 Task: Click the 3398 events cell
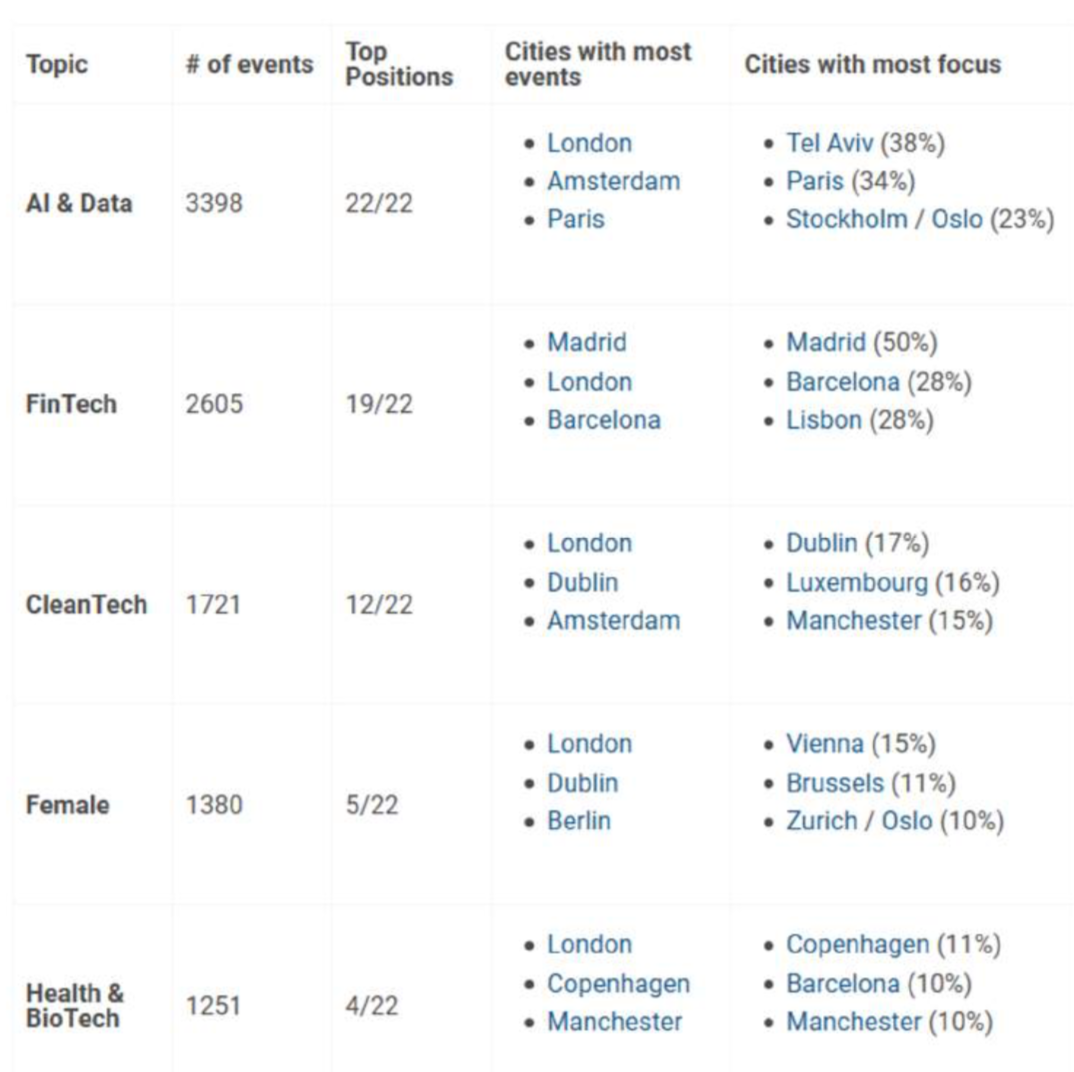tap(214, 204)
